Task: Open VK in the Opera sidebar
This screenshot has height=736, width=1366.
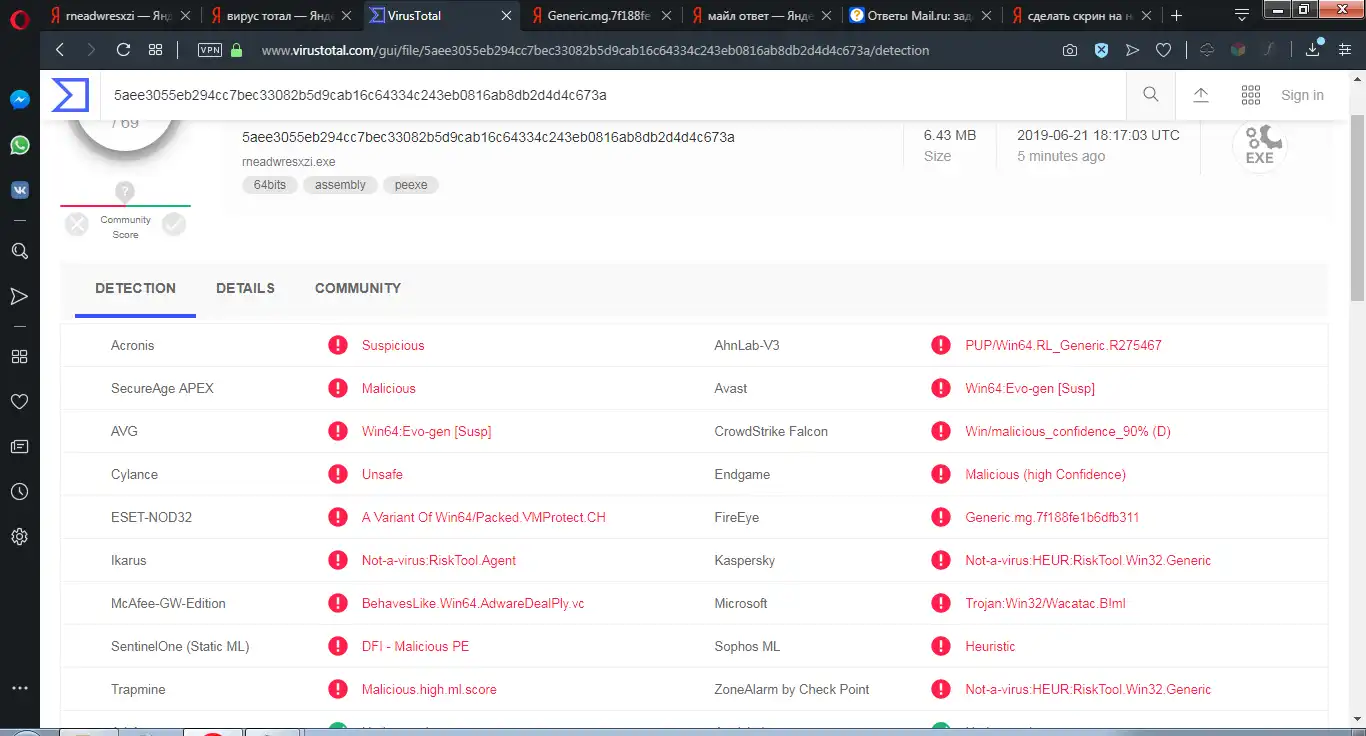Action: pos(19,190)
